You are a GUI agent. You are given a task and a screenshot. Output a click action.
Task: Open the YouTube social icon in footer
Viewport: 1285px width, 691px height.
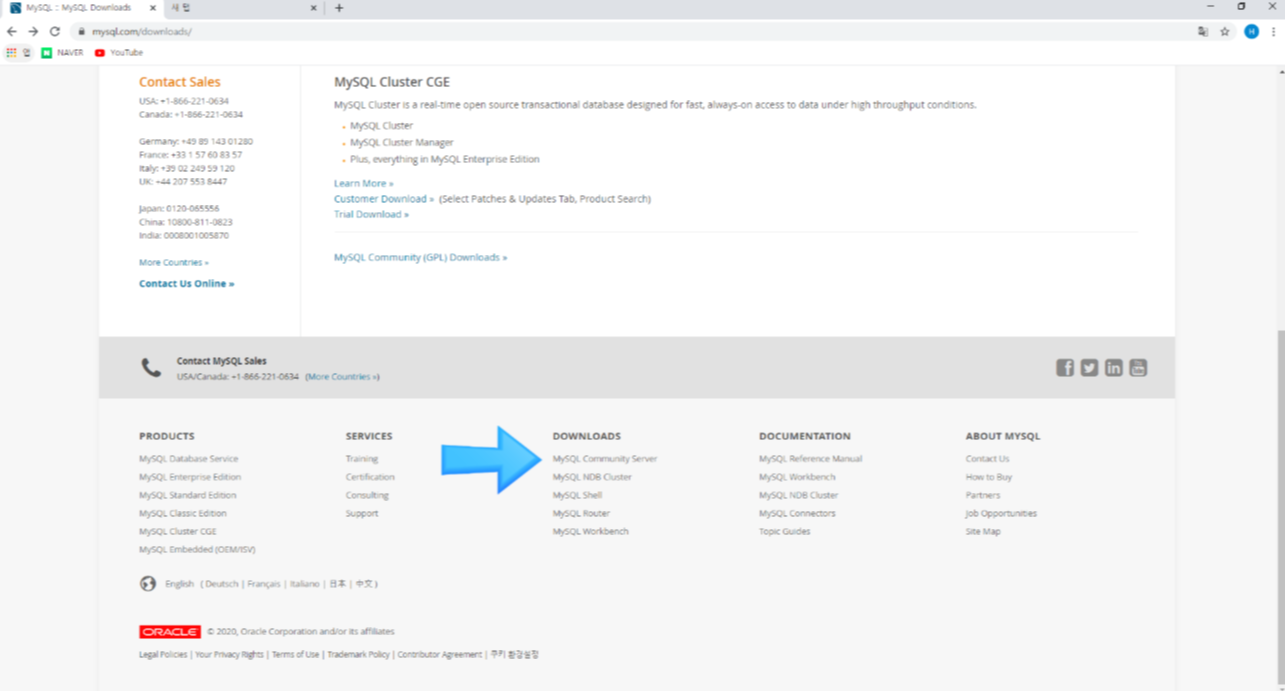1138,368
